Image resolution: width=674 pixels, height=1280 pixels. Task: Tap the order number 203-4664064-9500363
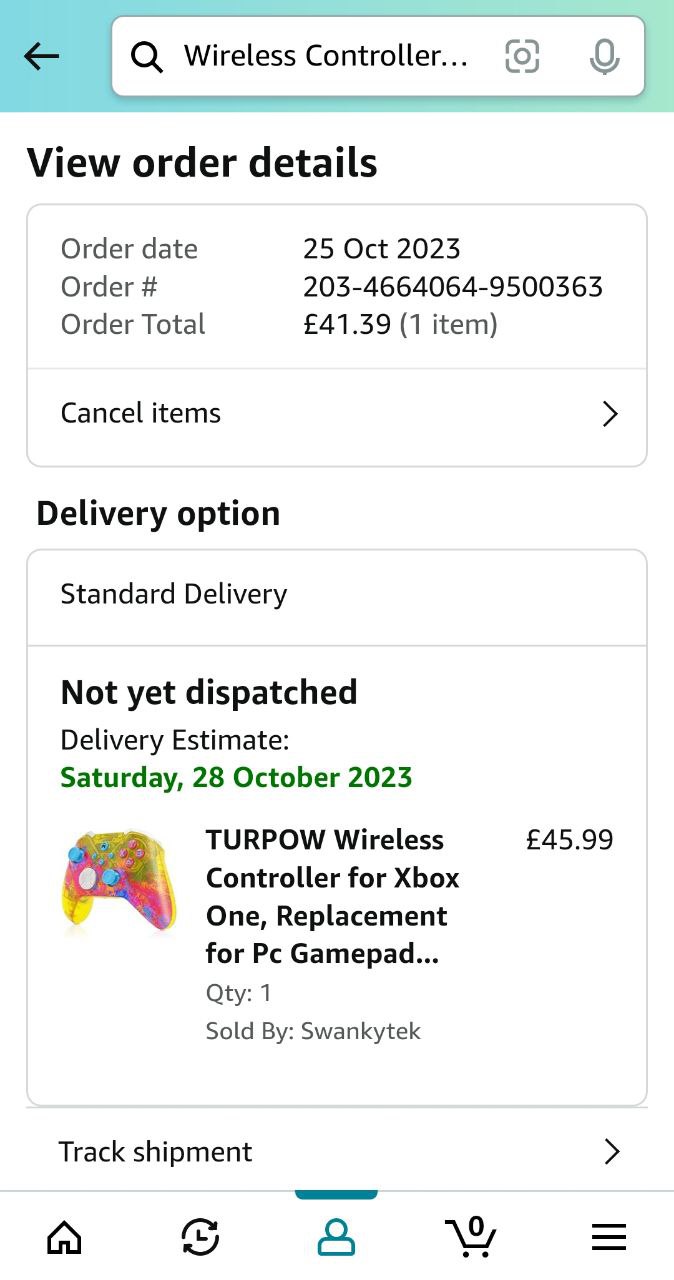point(453,287)
